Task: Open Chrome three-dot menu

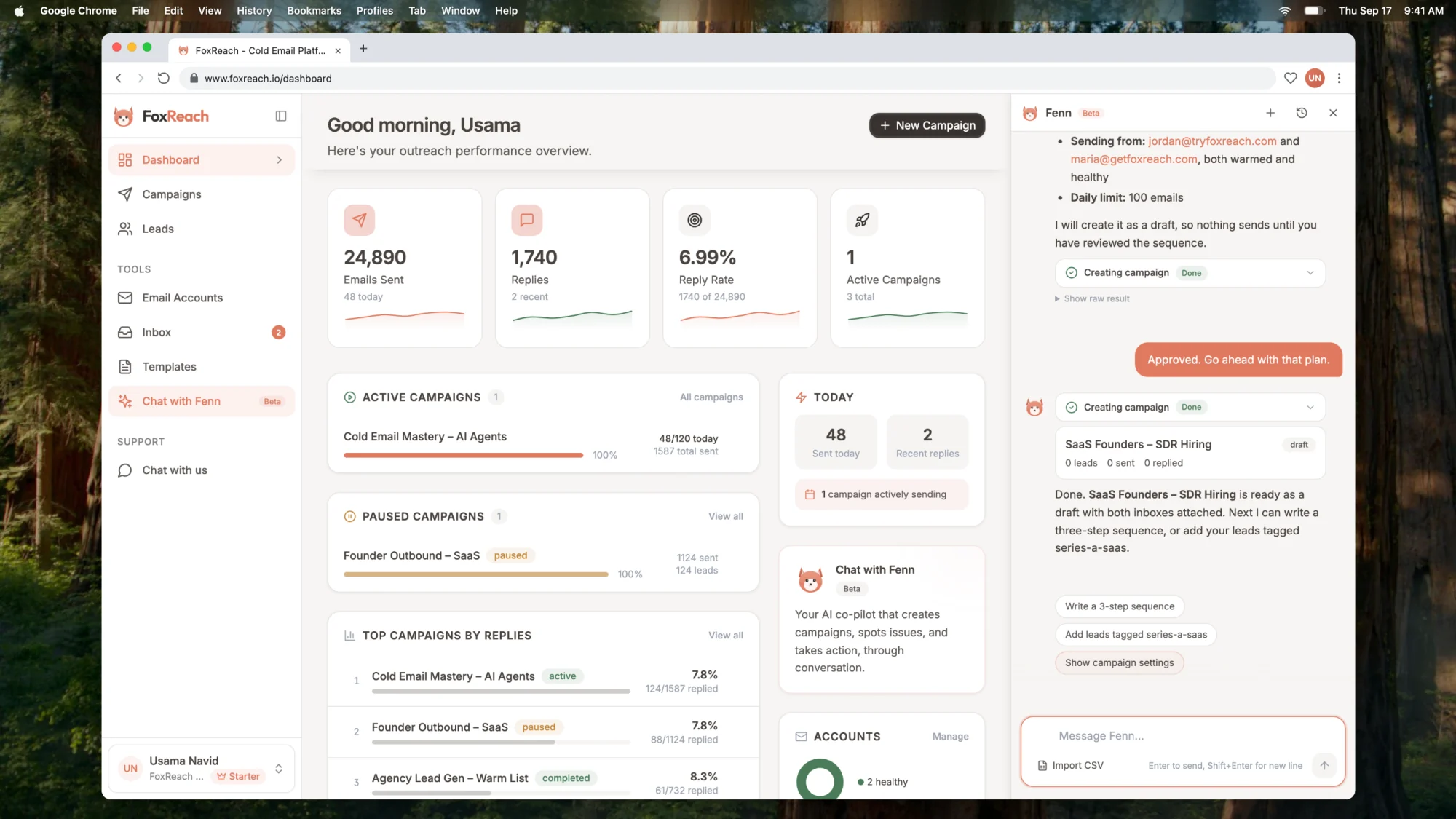Action: point(1339,79)
